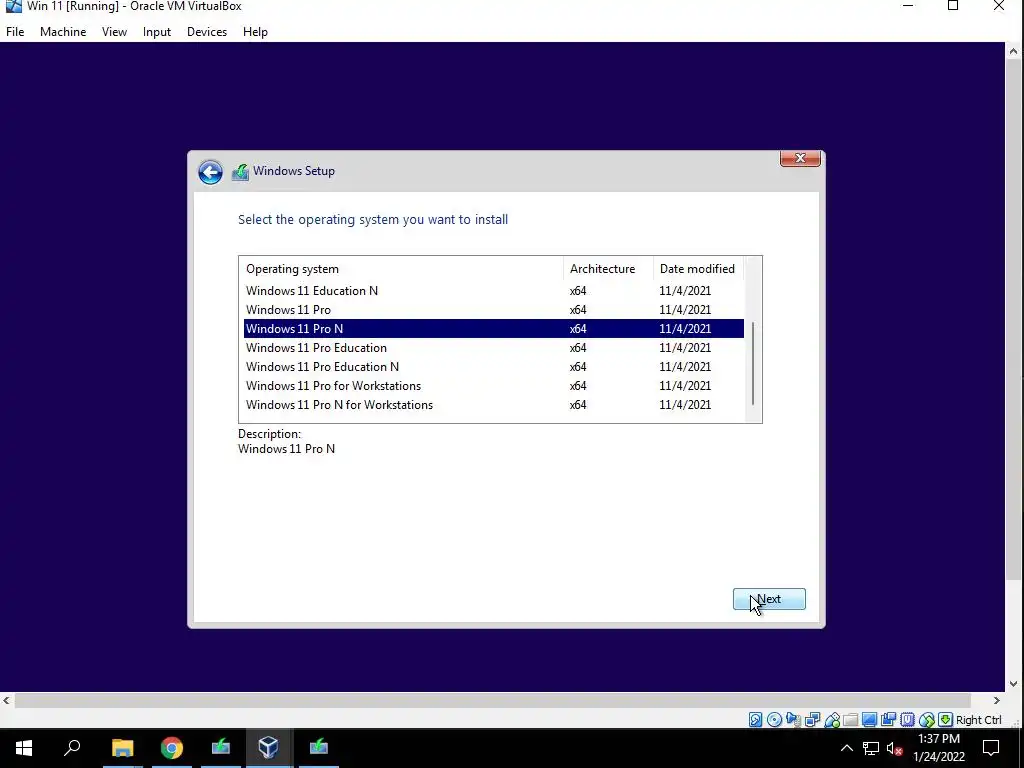The image size is (1024, 768).
Task: Open the Devices menu
Action: (x=207, y=31)
